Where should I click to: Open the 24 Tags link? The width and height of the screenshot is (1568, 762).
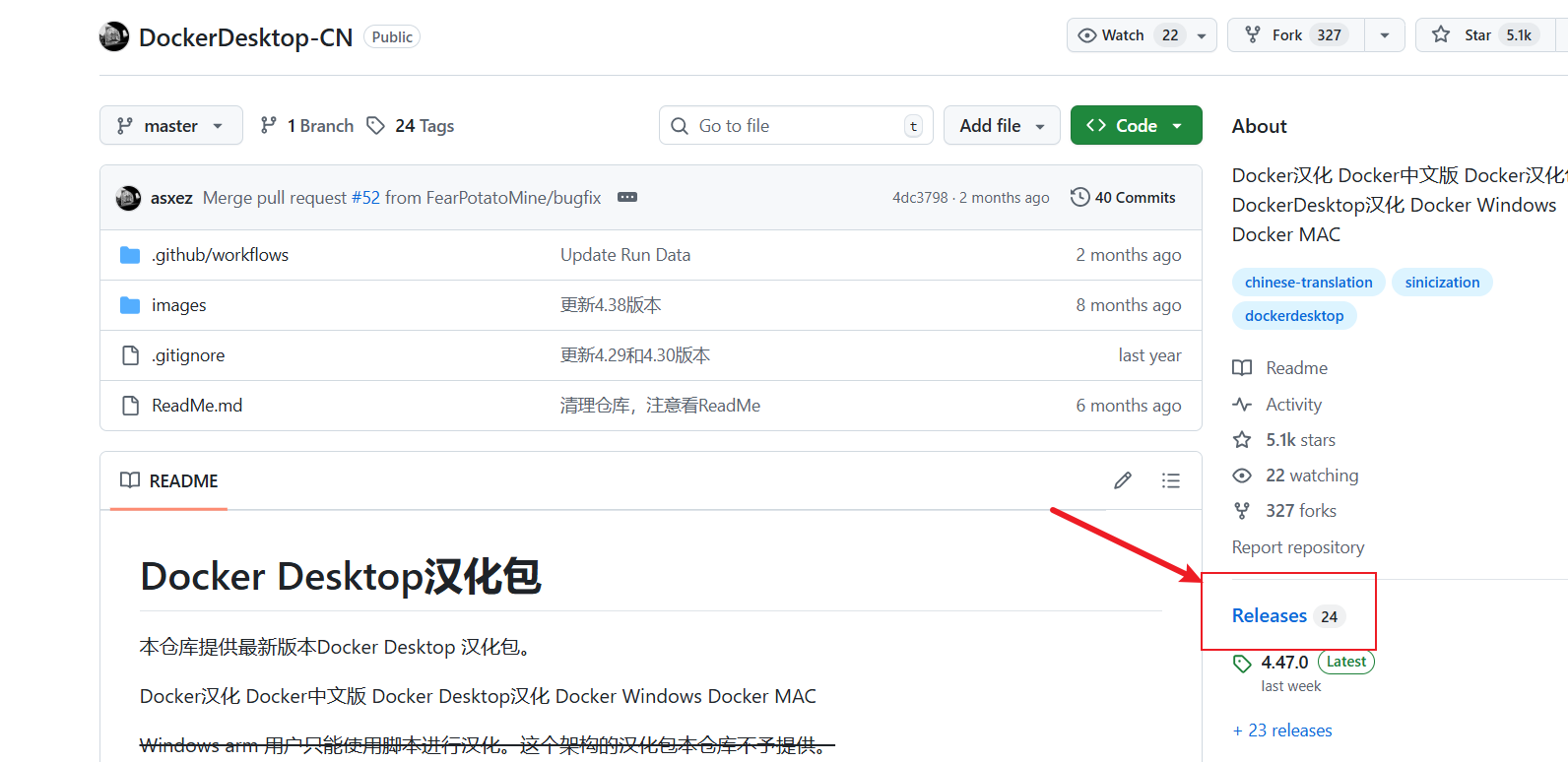[410, 125]
